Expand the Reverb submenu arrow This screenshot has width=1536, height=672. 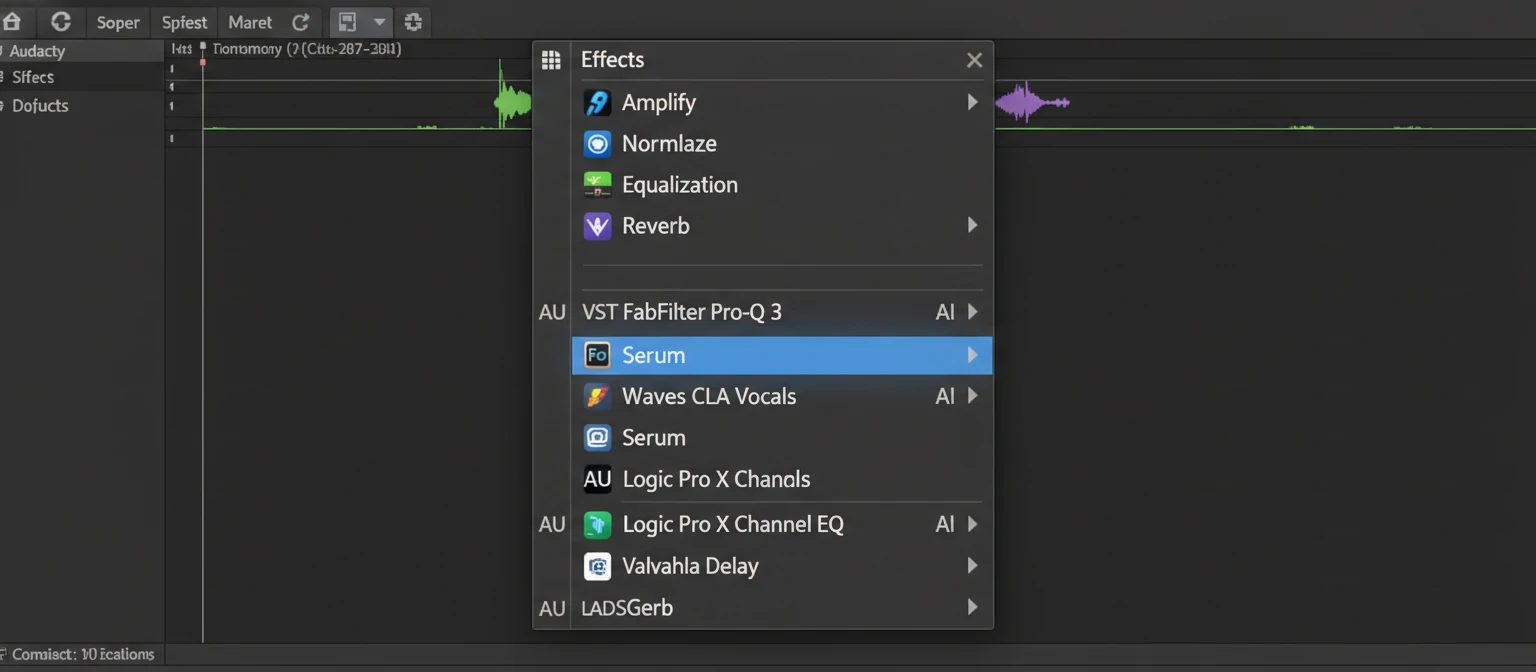(x=972, y=225)
